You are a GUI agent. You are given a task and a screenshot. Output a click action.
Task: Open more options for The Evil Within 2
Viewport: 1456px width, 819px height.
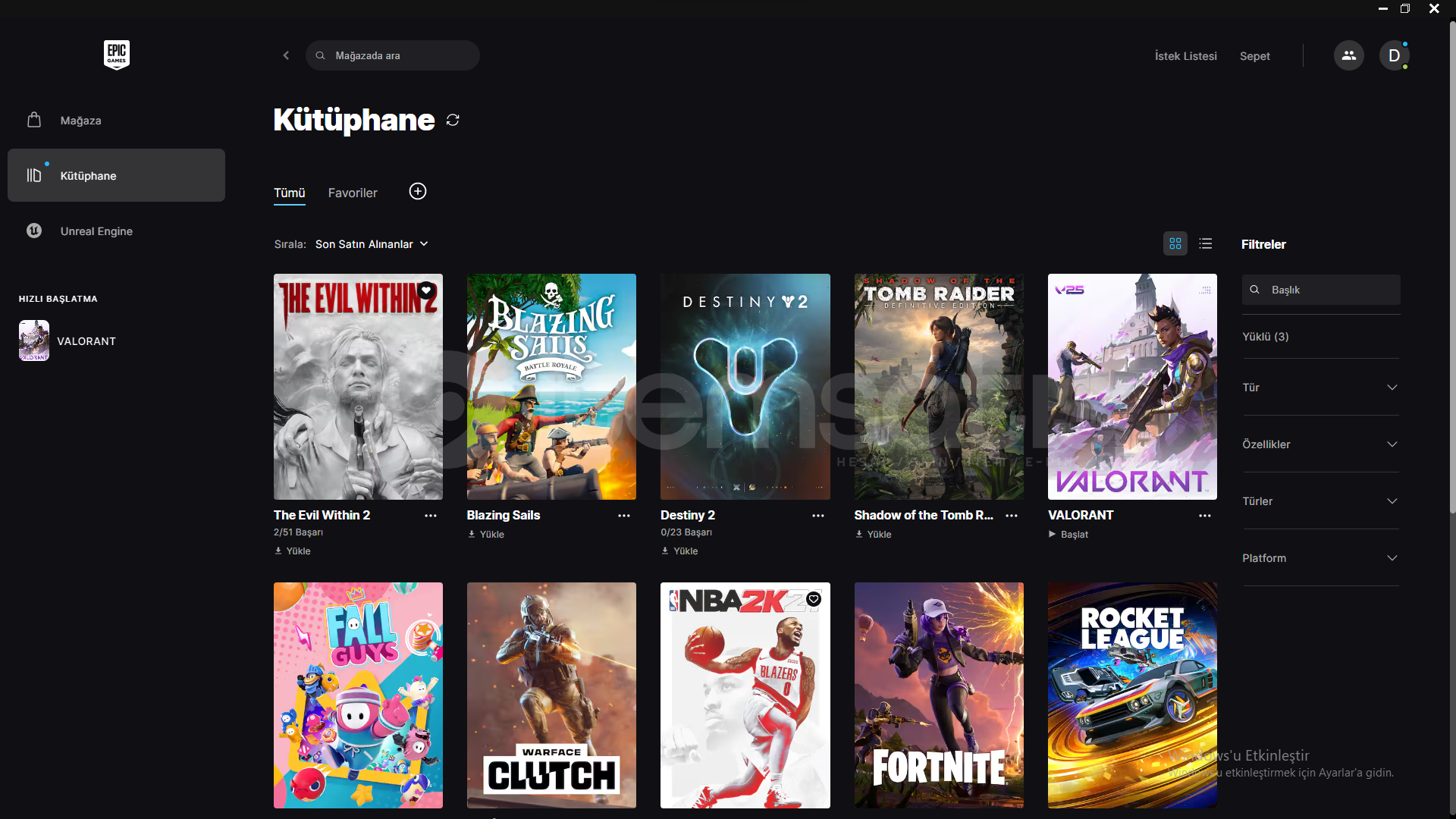pyautogui.click(x=431, y=516)
